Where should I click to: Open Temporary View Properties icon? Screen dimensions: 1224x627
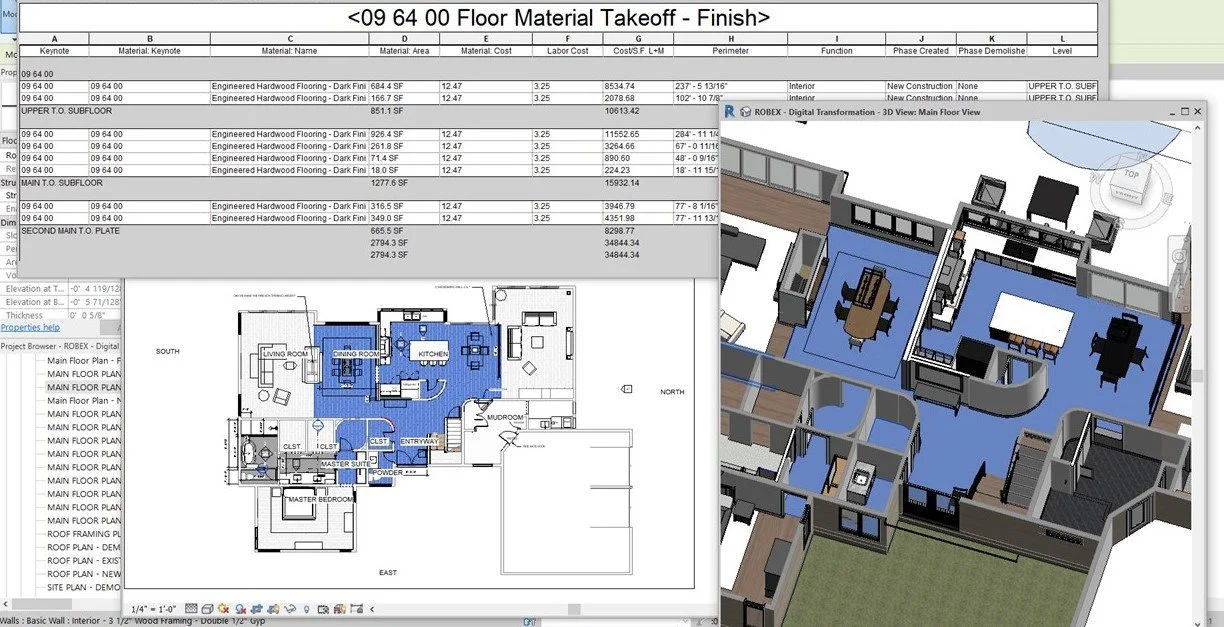pyautogui.click(x=323, y=608)
